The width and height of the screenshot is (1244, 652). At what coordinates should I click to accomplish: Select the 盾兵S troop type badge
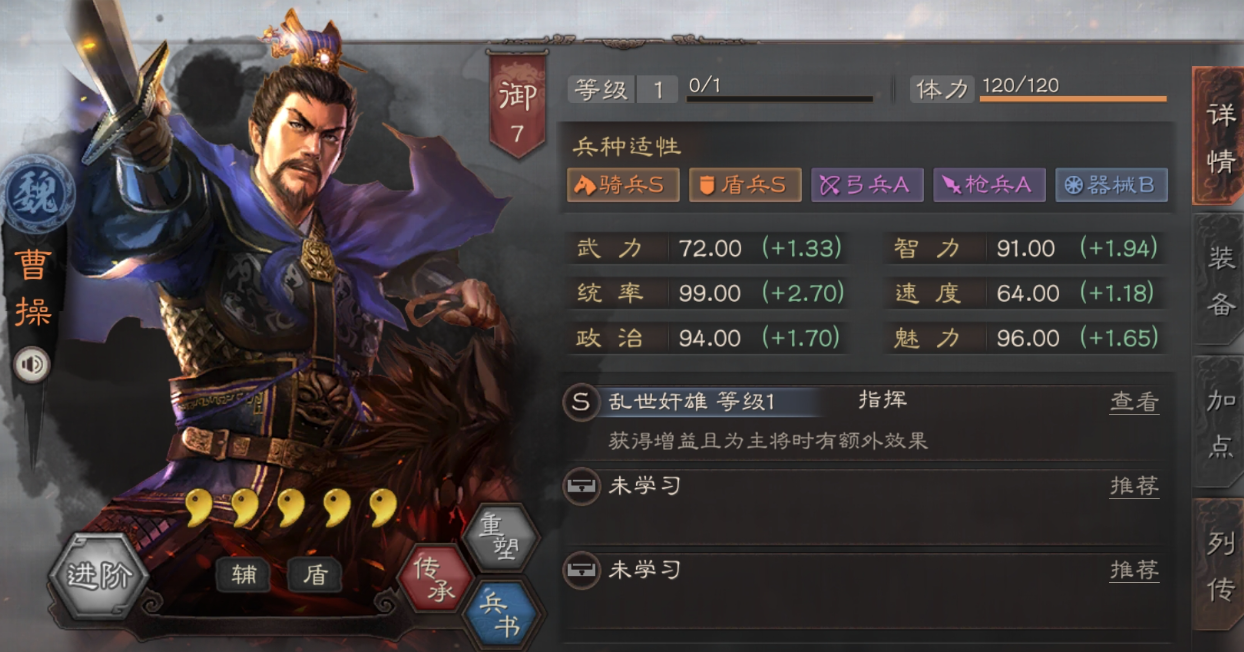(745, 185)
